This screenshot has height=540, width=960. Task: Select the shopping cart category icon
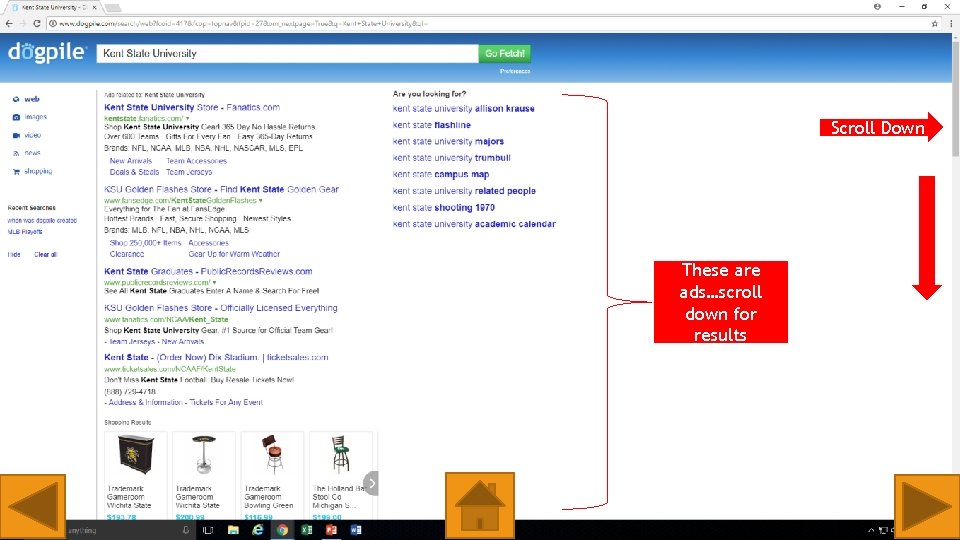[x=16, y=171]
